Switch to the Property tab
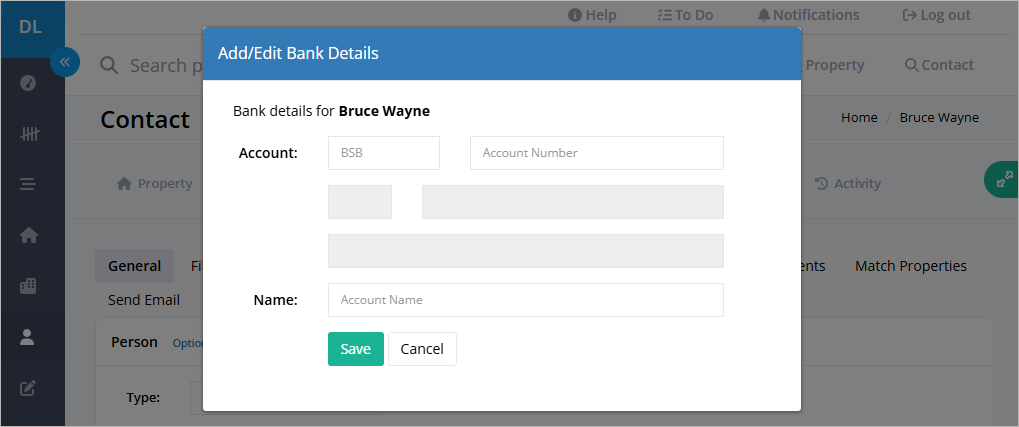1019x427 pixels. pos(155,184)
